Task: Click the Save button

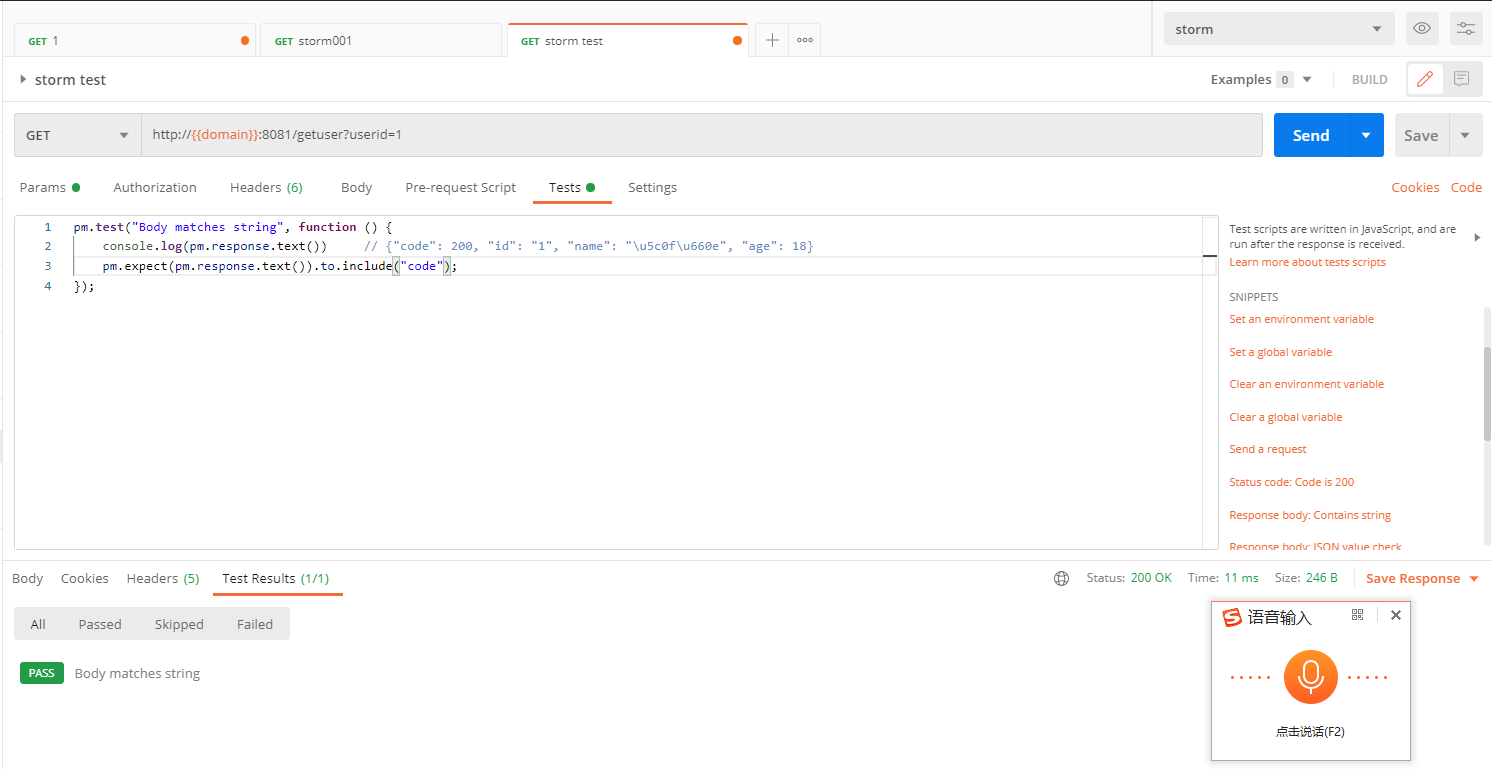Action: (1421, 135)
